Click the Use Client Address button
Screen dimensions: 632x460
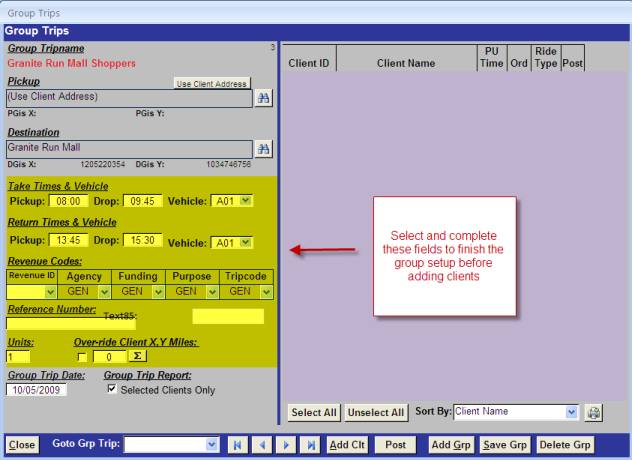[211, 83]
